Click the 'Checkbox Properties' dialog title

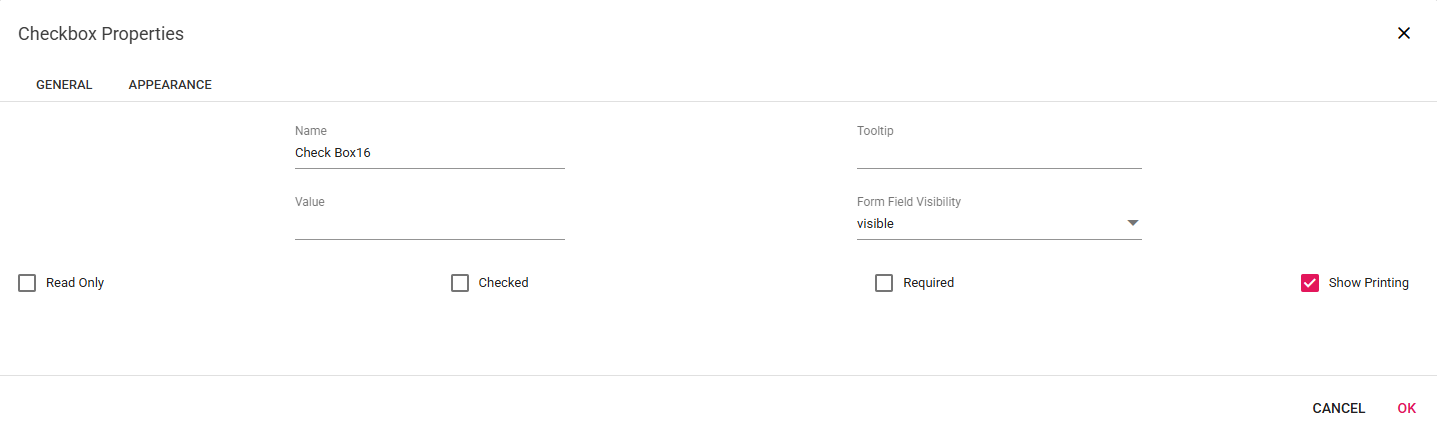[x=101, y=34]
